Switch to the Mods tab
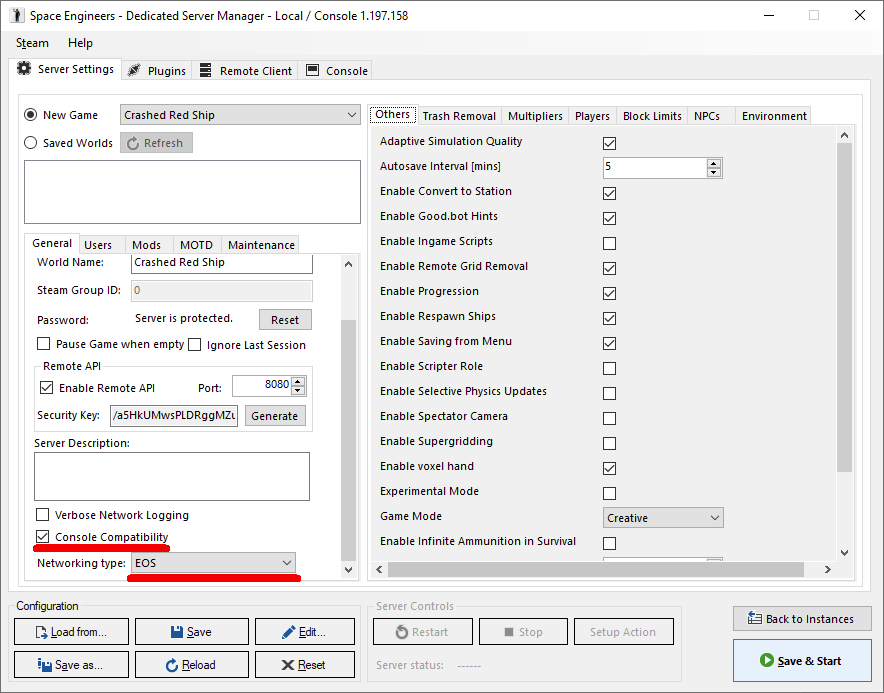Image resolution: width=884 pixels, height=693 pixels. pyautogui.click(x=147, y=245)
